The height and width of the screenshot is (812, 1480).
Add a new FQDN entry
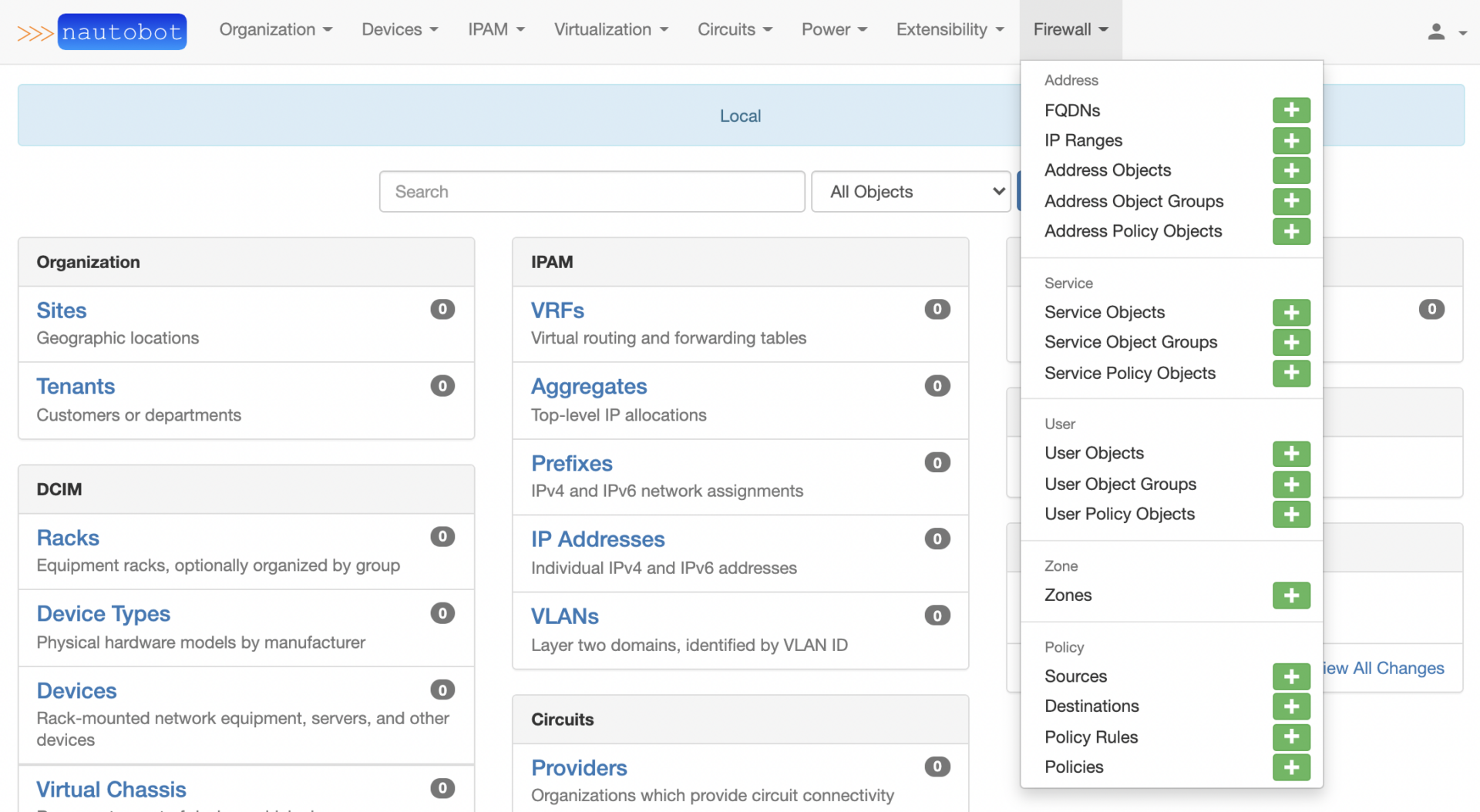point(1291,110)
